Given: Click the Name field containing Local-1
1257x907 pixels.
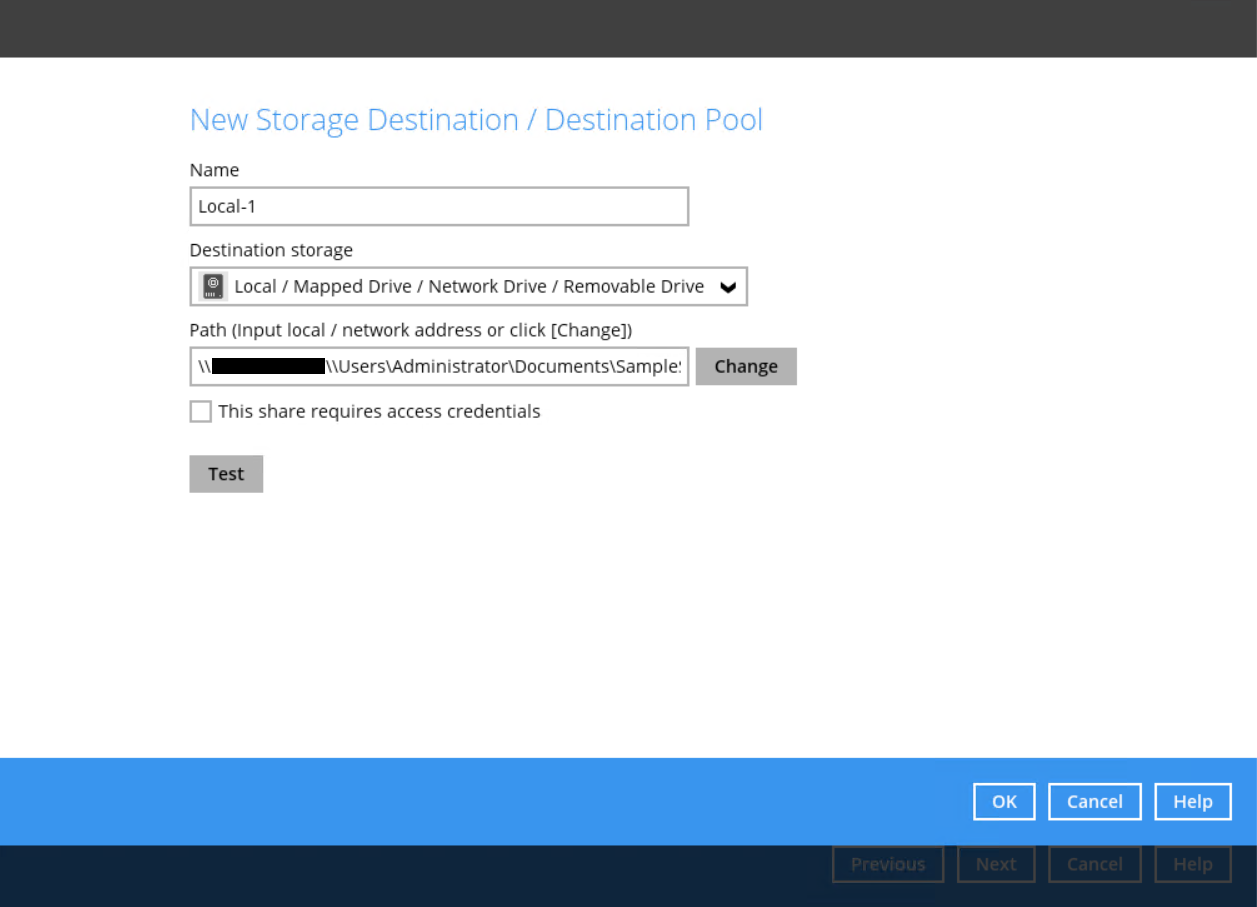Looking at the screenshot, I should (439, 207).
